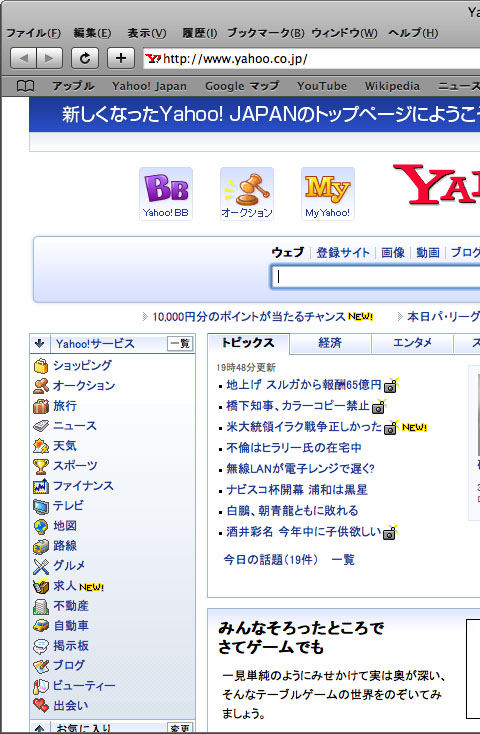The width and height of the screenshot is (480, 734).
Task: Open the Yahoo! BB icon
Action: click(166, 194)
